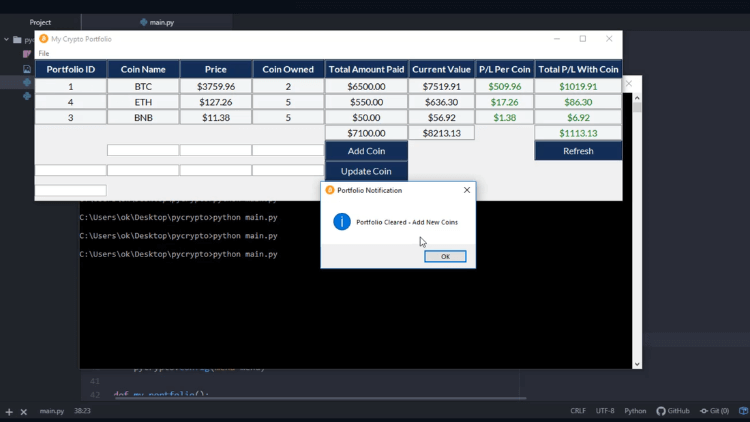The height and width of the screenshot is (422, 750).
Task: Click the Add Coin button
Action: [x=366, y=151]
